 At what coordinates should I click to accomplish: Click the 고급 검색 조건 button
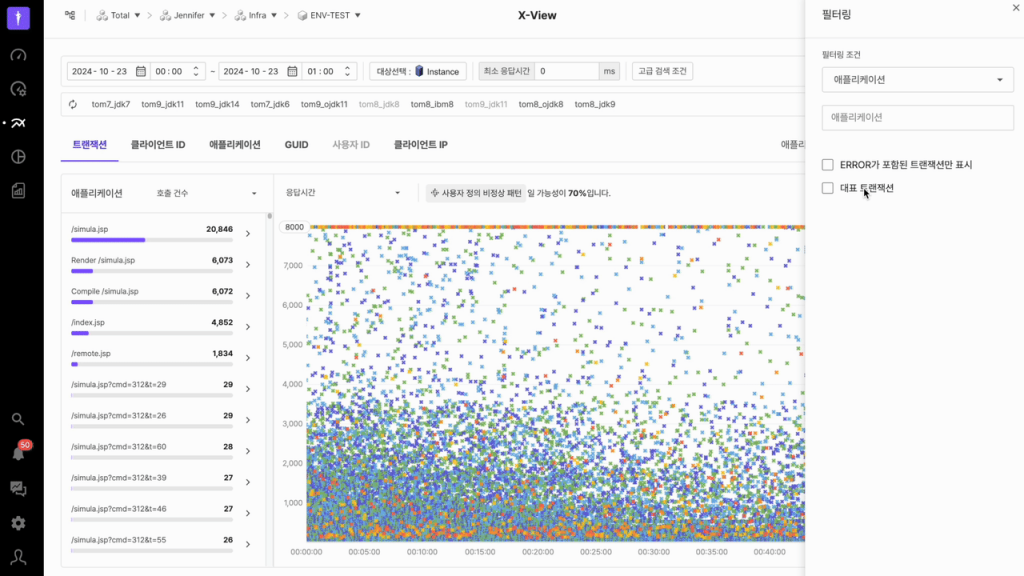pos(662,71)
